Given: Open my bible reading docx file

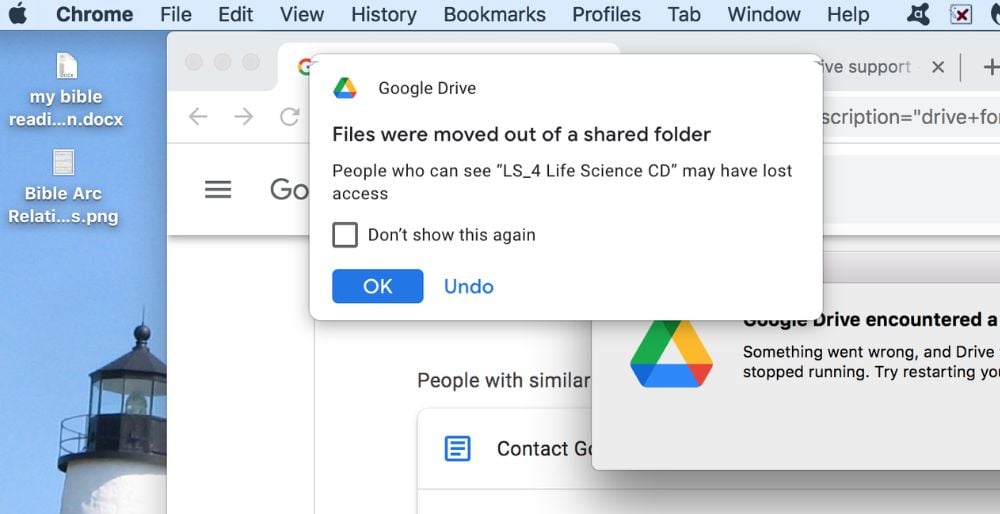Looking at the screenshot, I should pos(65,67).
